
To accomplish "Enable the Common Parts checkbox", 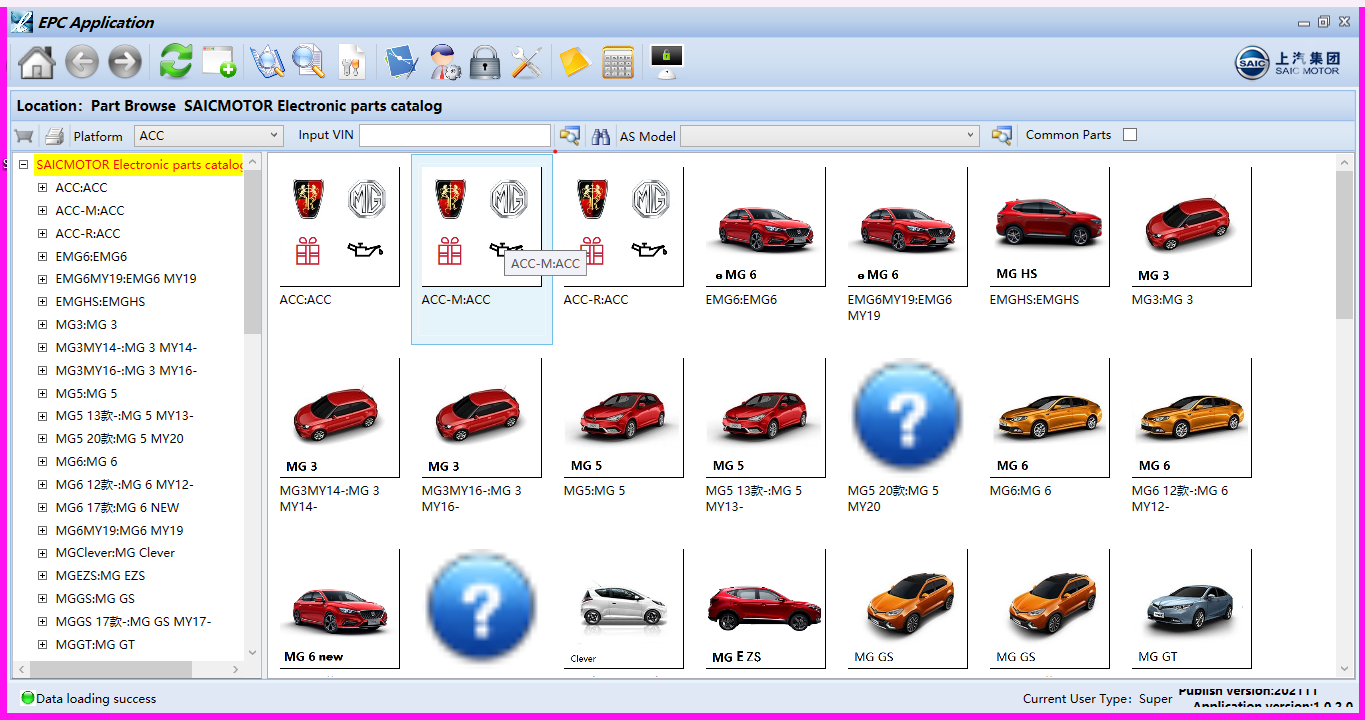I will tap(1130, 135).
